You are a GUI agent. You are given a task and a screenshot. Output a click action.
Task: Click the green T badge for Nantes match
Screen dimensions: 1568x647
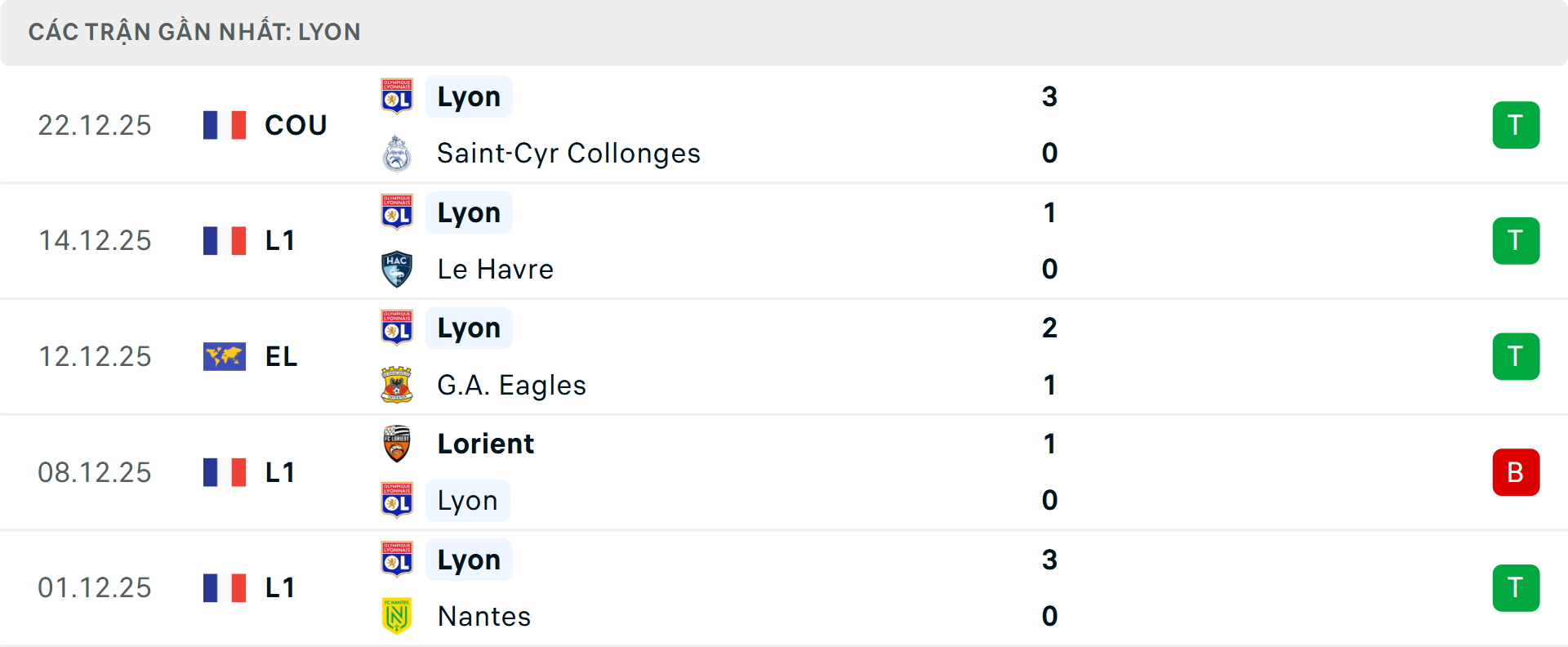pyautogui.click(x=1516, y=588)
